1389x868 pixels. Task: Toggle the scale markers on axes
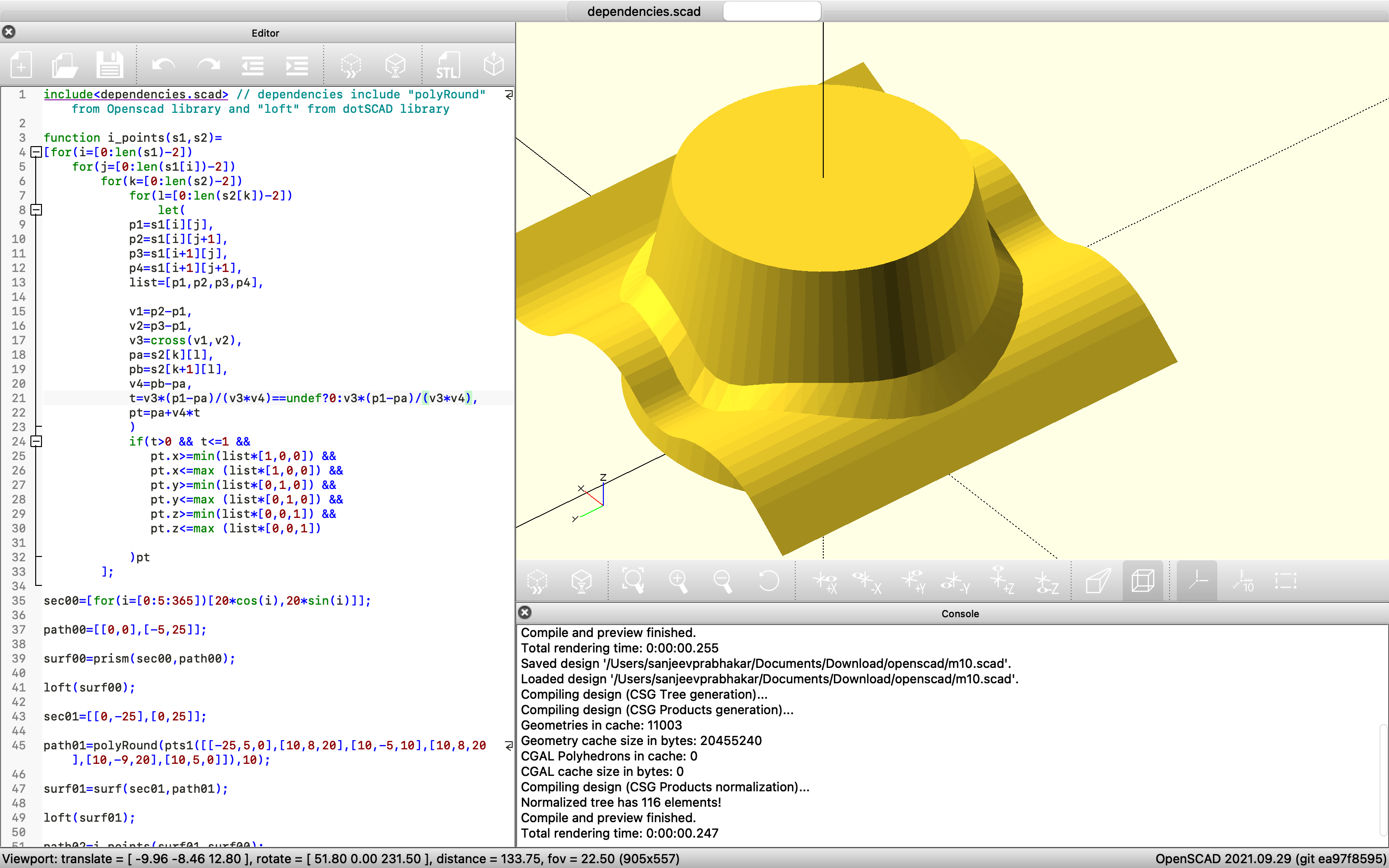point(1243,581)
